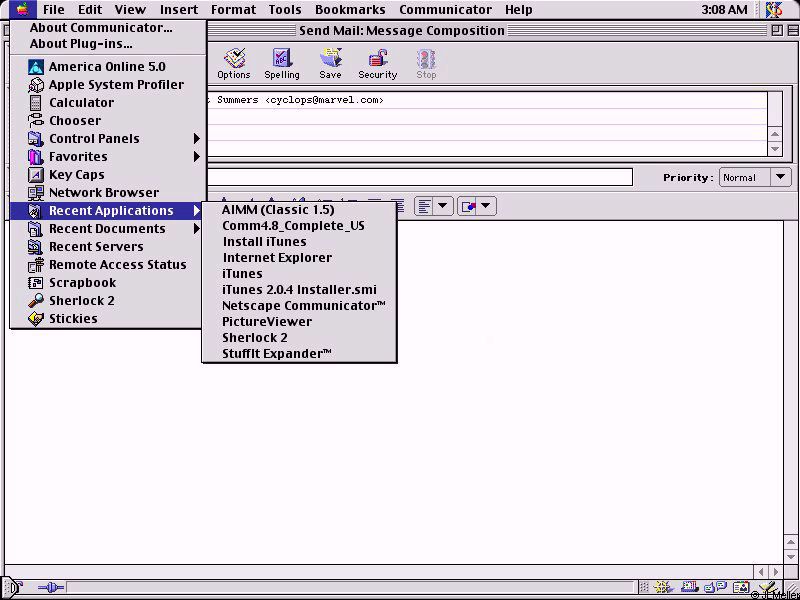The image size is (800, 600).
Task: Open the Priority dropdown set to Normal
Action: [x=755, y=178]
